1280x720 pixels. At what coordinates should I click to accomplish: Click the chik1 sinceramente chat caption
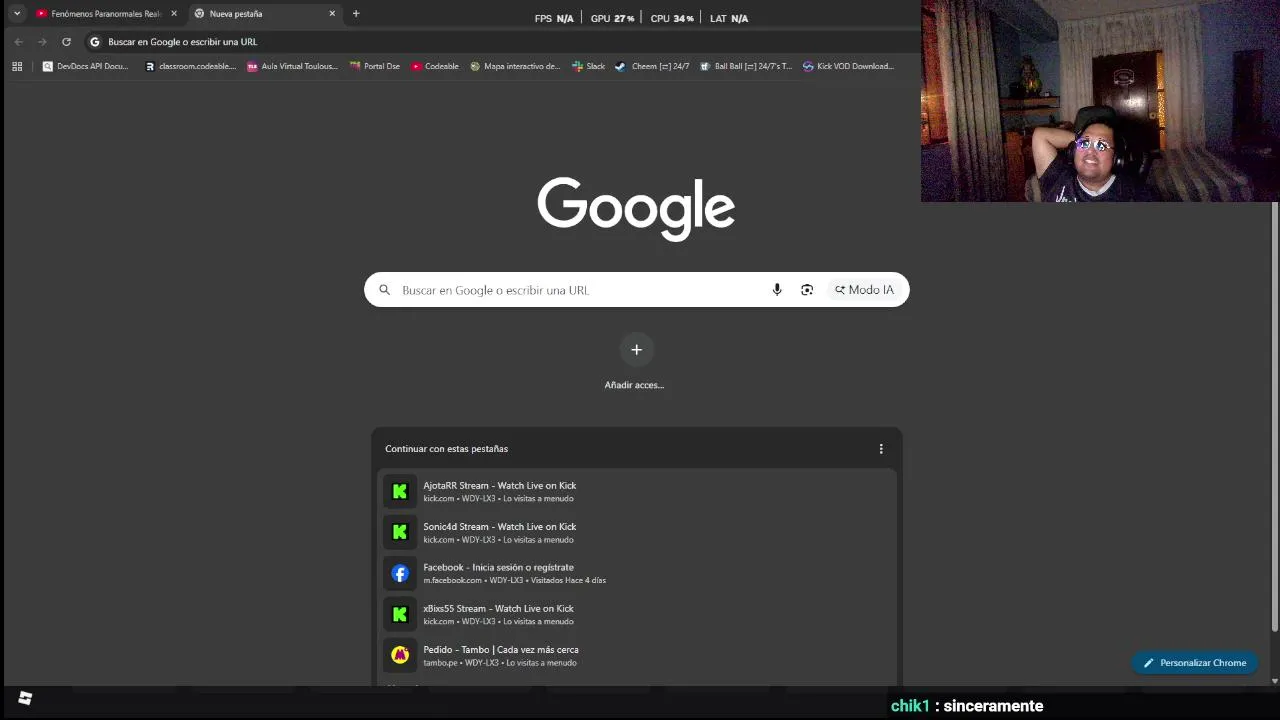967,706
